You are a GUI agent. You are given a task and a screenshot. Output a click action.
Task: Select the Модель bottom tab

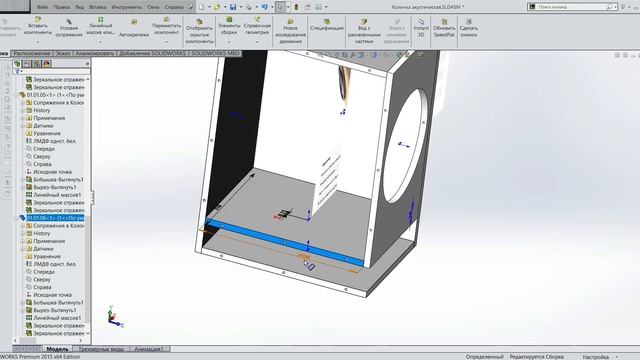(57, 349)
